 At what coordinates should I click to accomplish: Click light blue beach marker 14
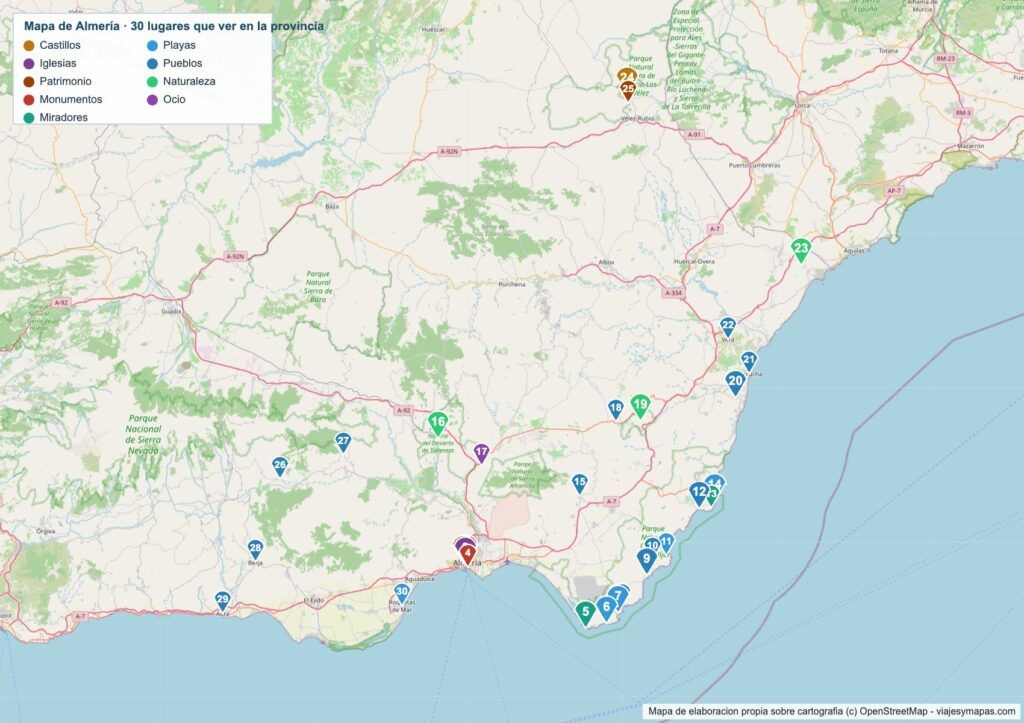click(x=716, y=481)
